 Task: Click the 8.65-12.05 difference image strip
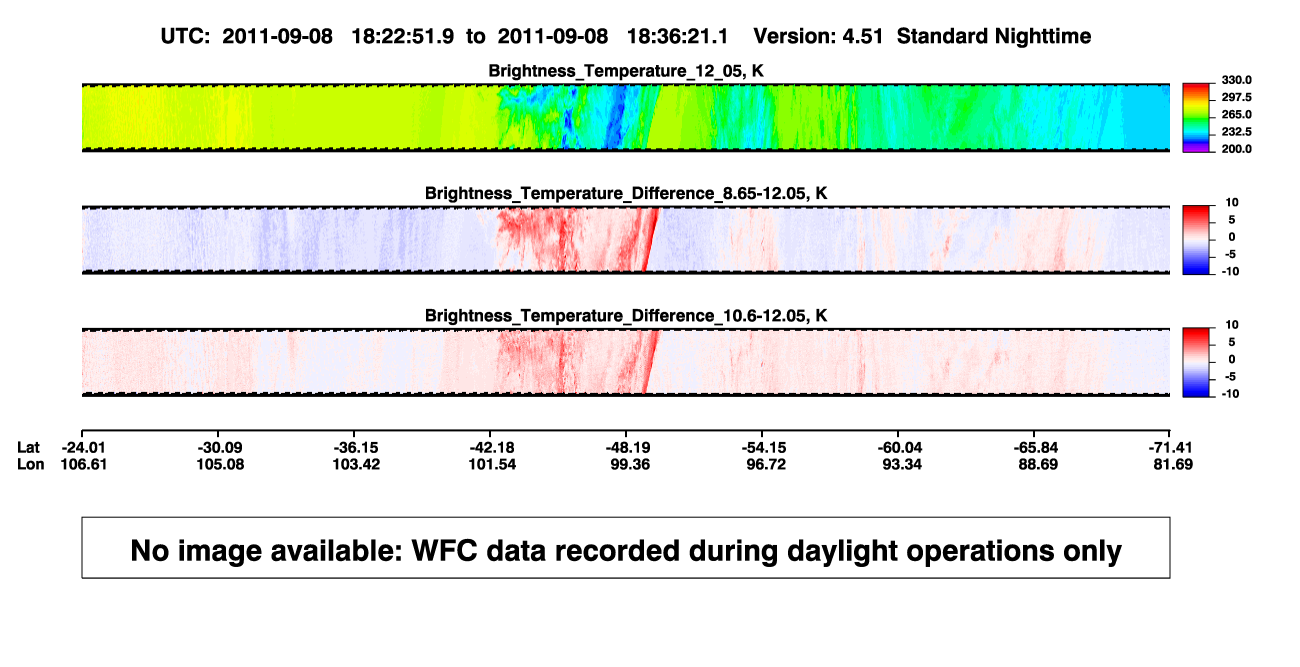click(x=626, y=240)
